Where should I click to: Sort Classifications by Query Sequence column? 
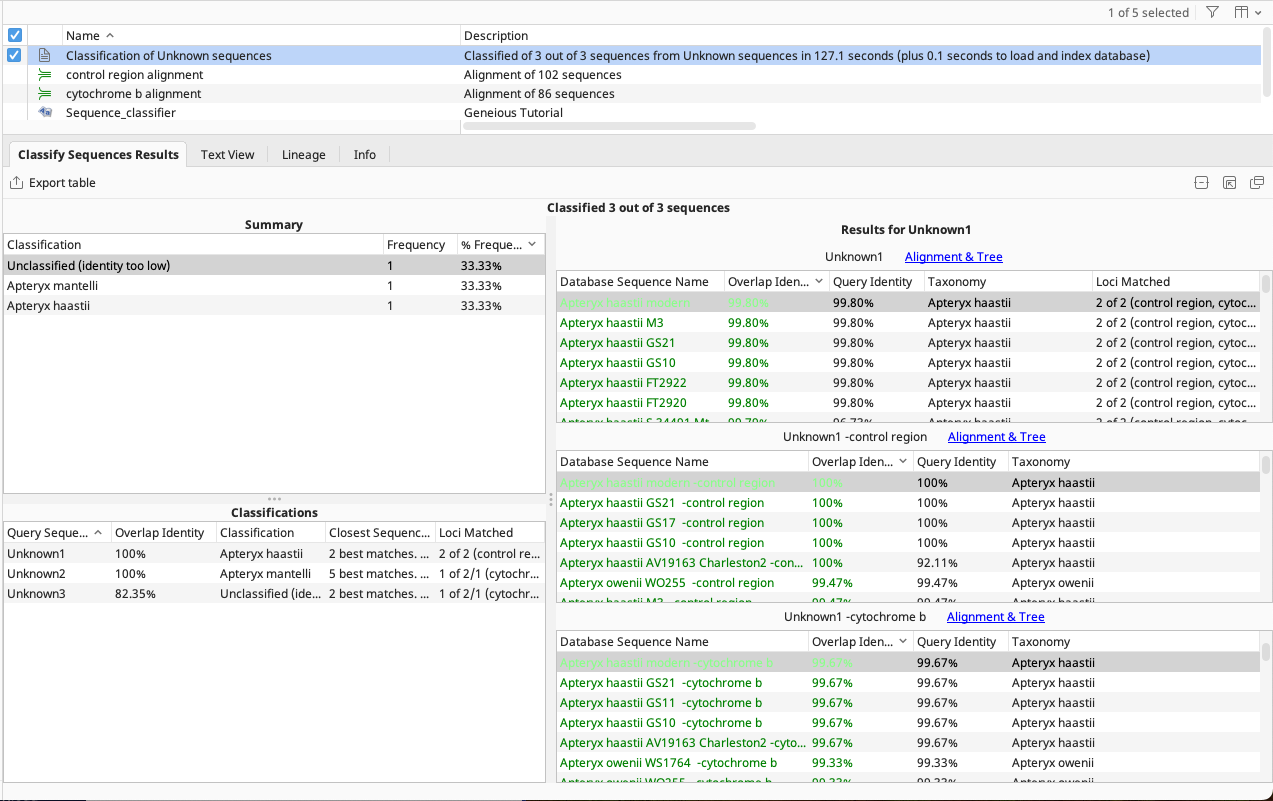[56, 533]
